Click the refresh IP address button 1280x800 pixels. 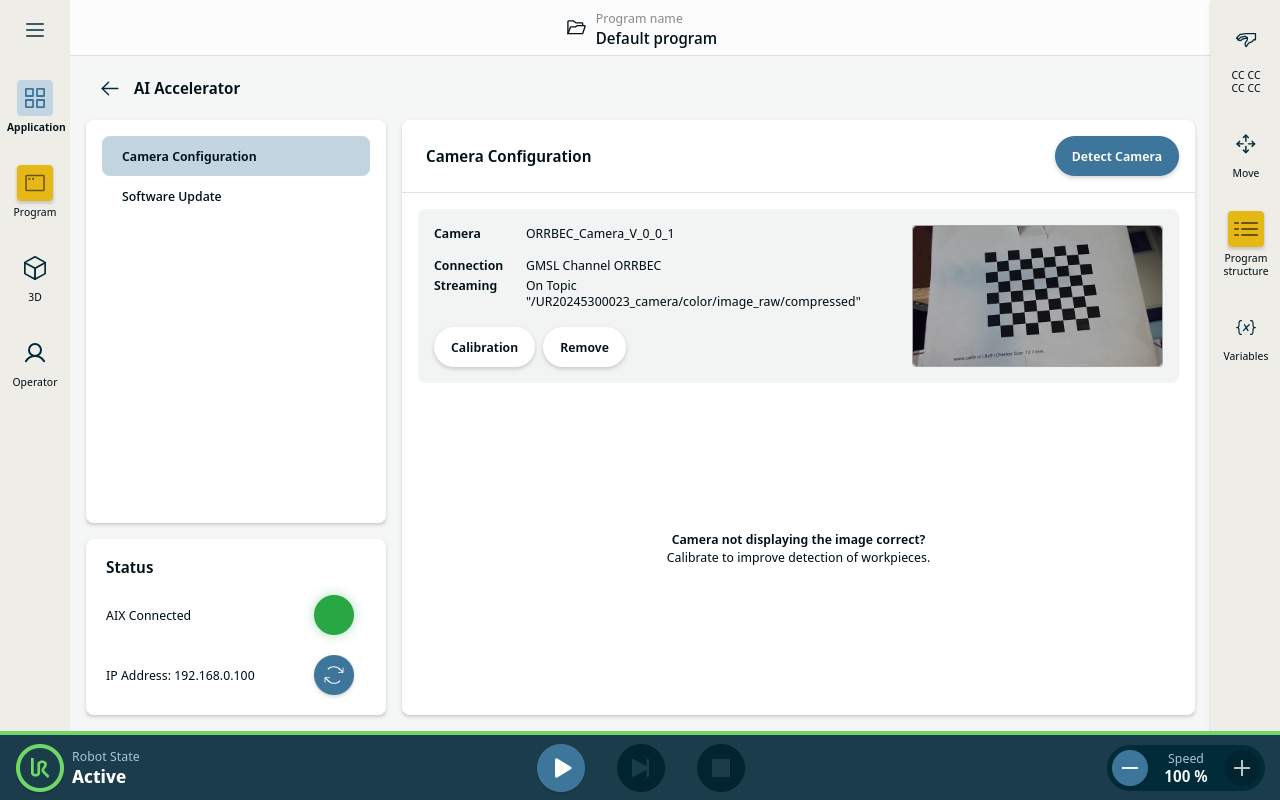[x=334, y=675]
